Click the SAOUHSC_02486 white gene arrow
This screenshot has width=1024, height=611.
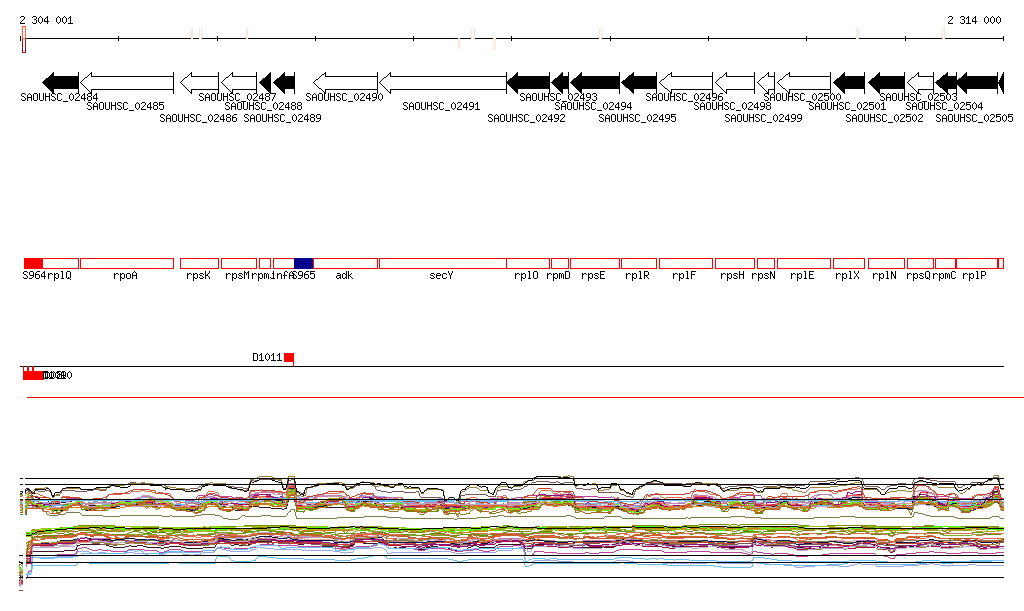pos(199,83)
